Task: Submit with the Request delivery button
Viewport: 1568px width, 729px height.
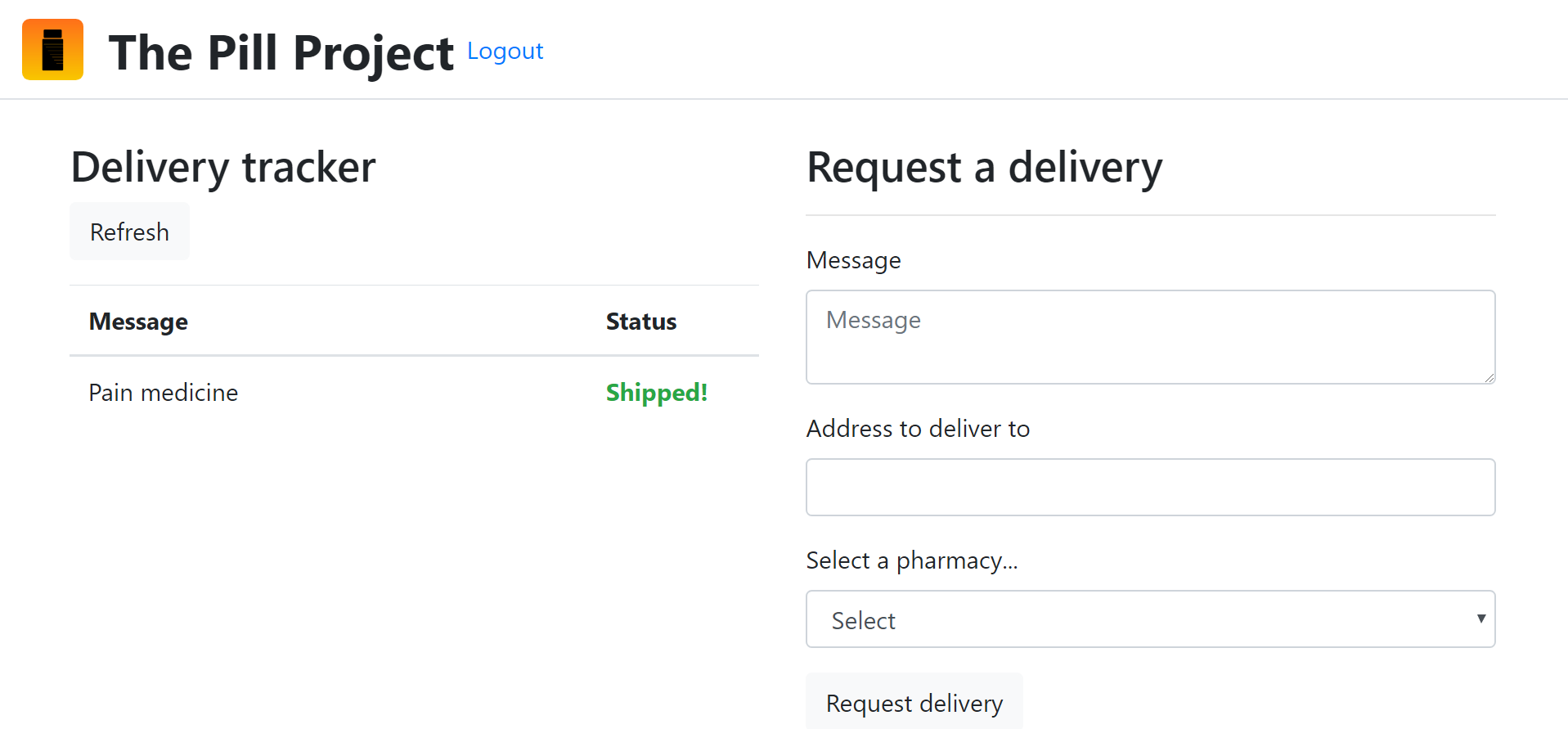Action: (x=914, y=703)
